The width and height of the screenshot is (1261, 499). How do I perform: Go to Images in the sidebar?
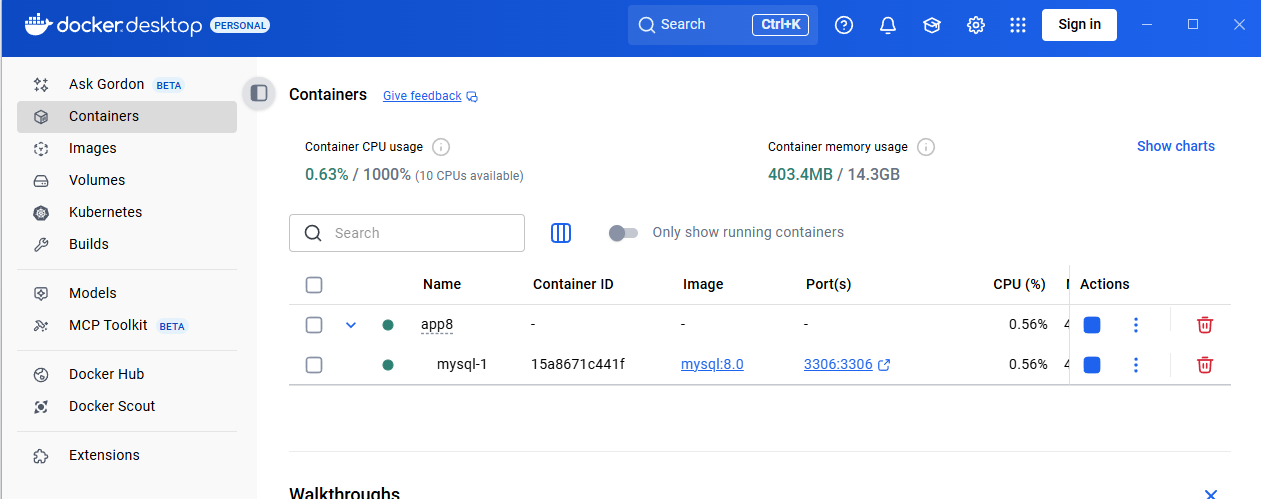(127, 148)
